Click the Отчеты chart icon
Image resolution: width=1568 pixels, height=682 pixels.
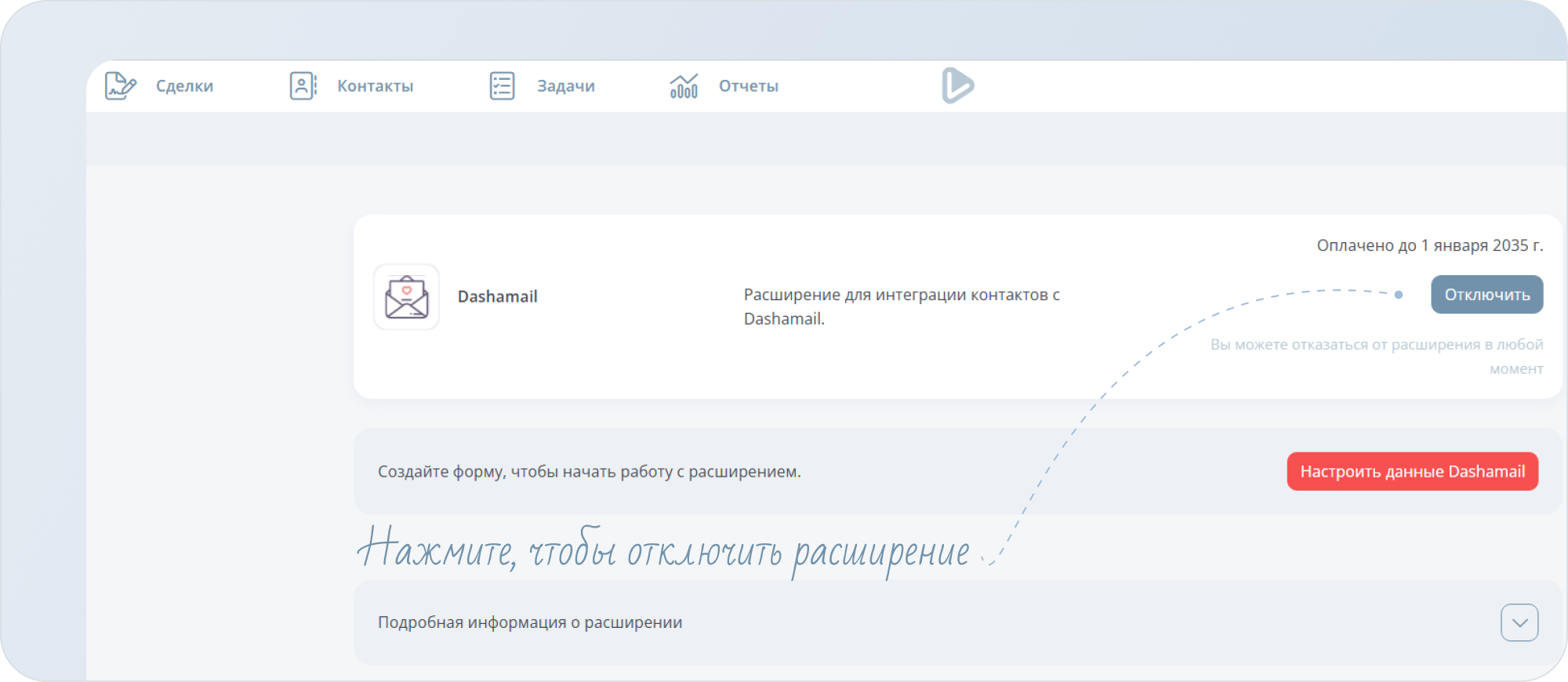[684, 85]
